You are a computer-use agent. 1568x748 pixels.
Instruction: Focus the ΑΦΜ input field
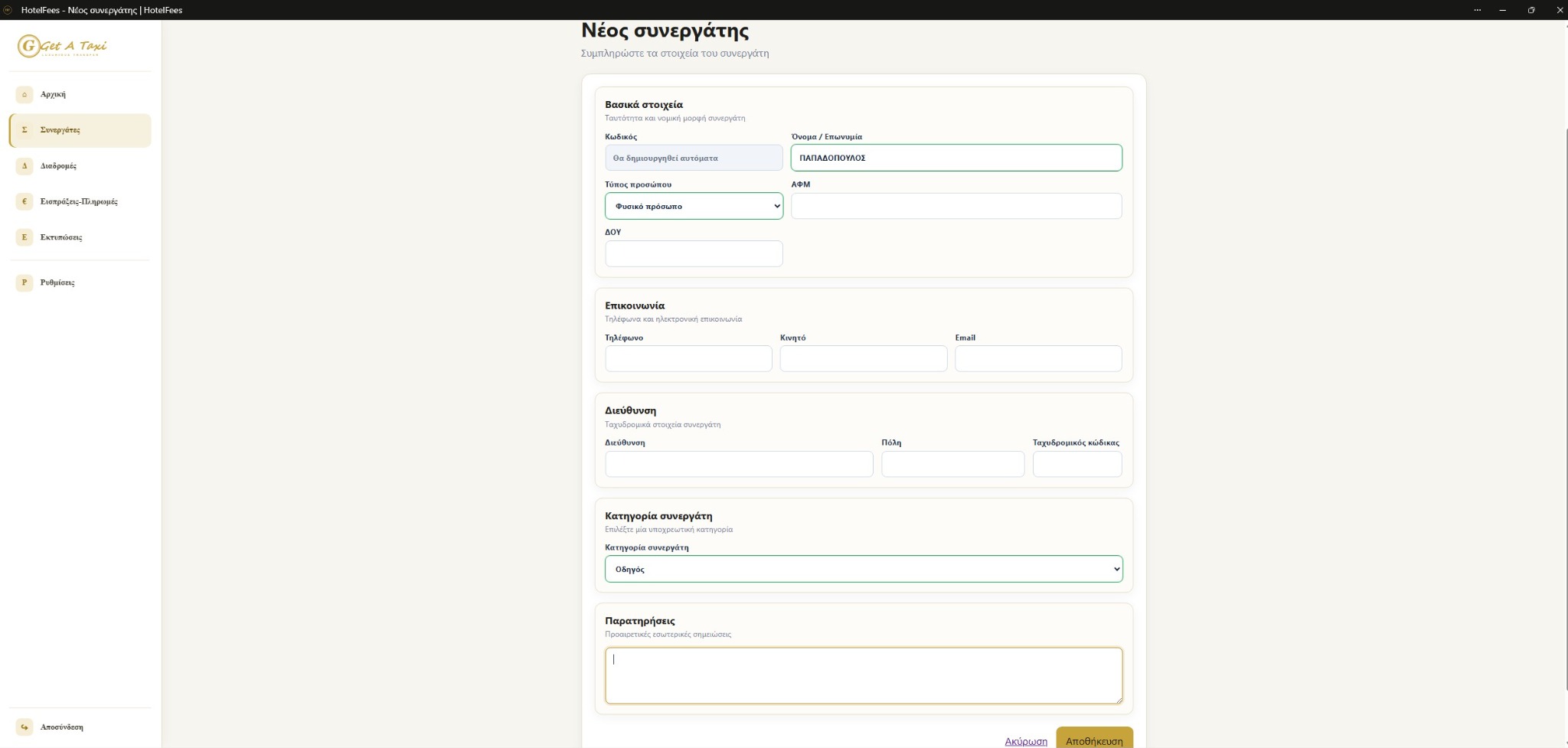coord(956,206)
